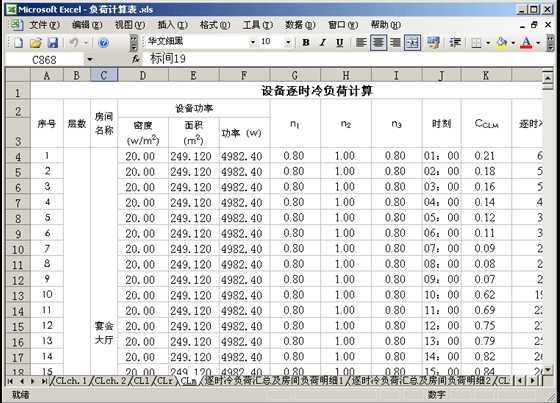Open the 视图 menu
Screen dimensions: 560x403
point(130,25)
